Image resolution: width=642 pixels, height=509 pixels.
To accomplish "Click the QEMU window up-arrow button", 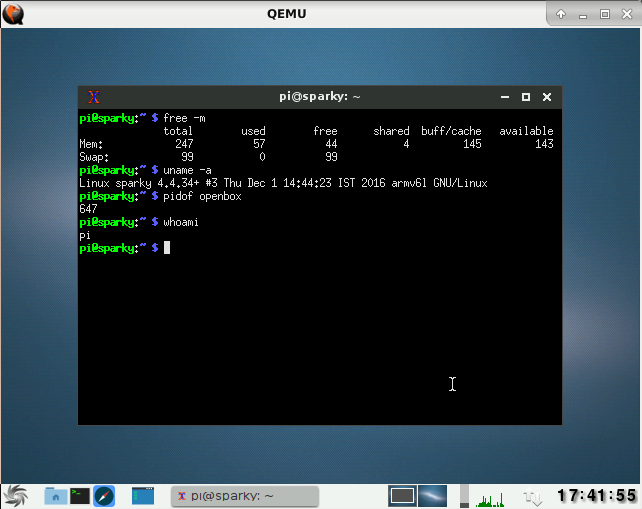I will [561, 14].
